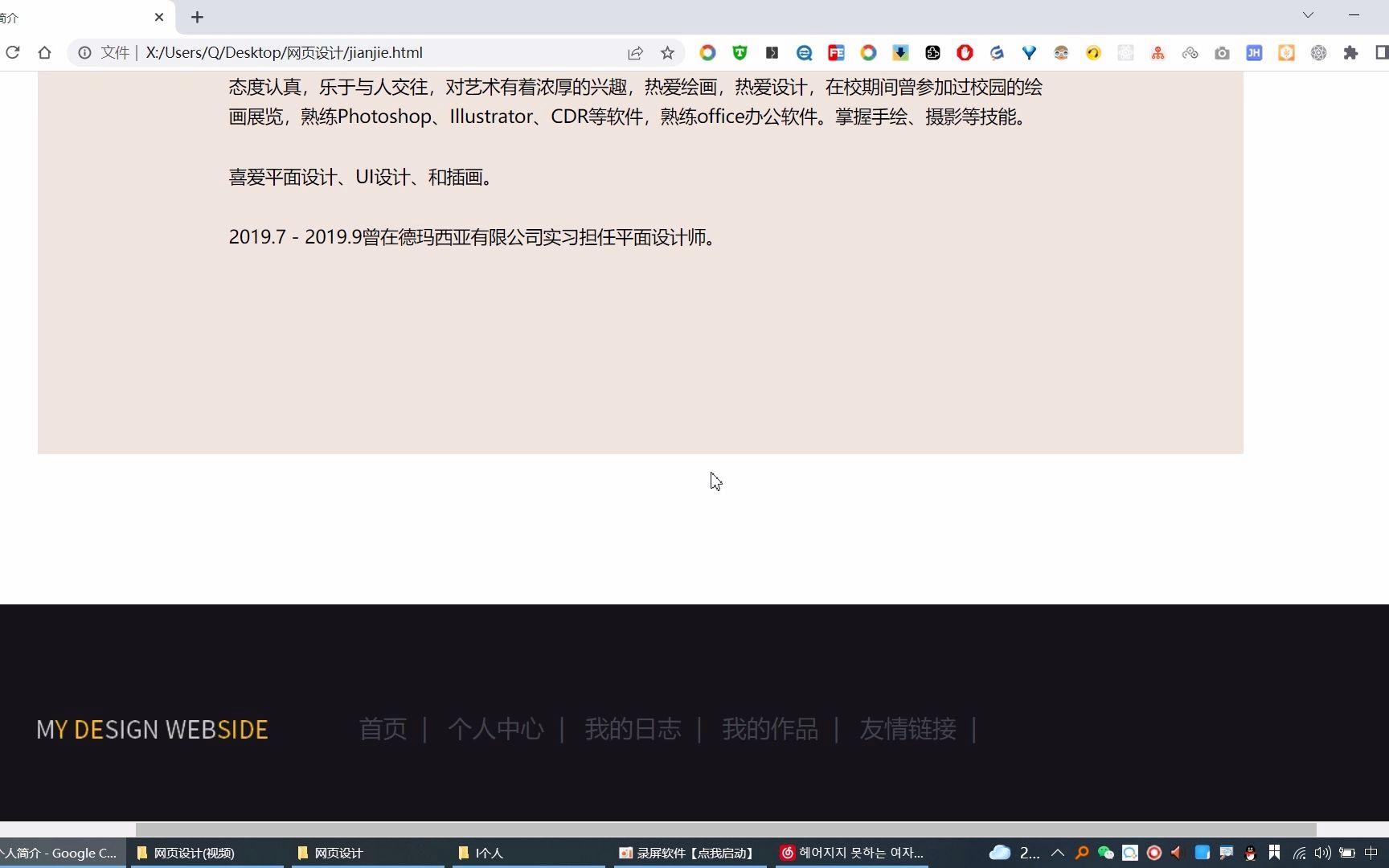Viewport: 1389px width, 868px height.
Task: Click the horizontal page scrollbar
Action: [x=726, y=829]
